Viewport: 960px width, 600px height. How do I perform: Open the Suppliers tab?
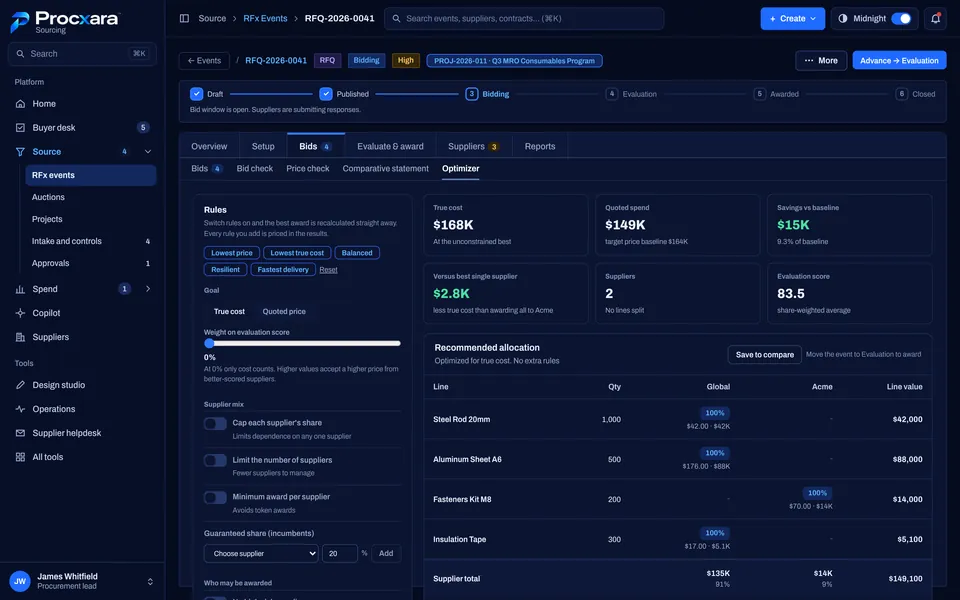(473, 146)
